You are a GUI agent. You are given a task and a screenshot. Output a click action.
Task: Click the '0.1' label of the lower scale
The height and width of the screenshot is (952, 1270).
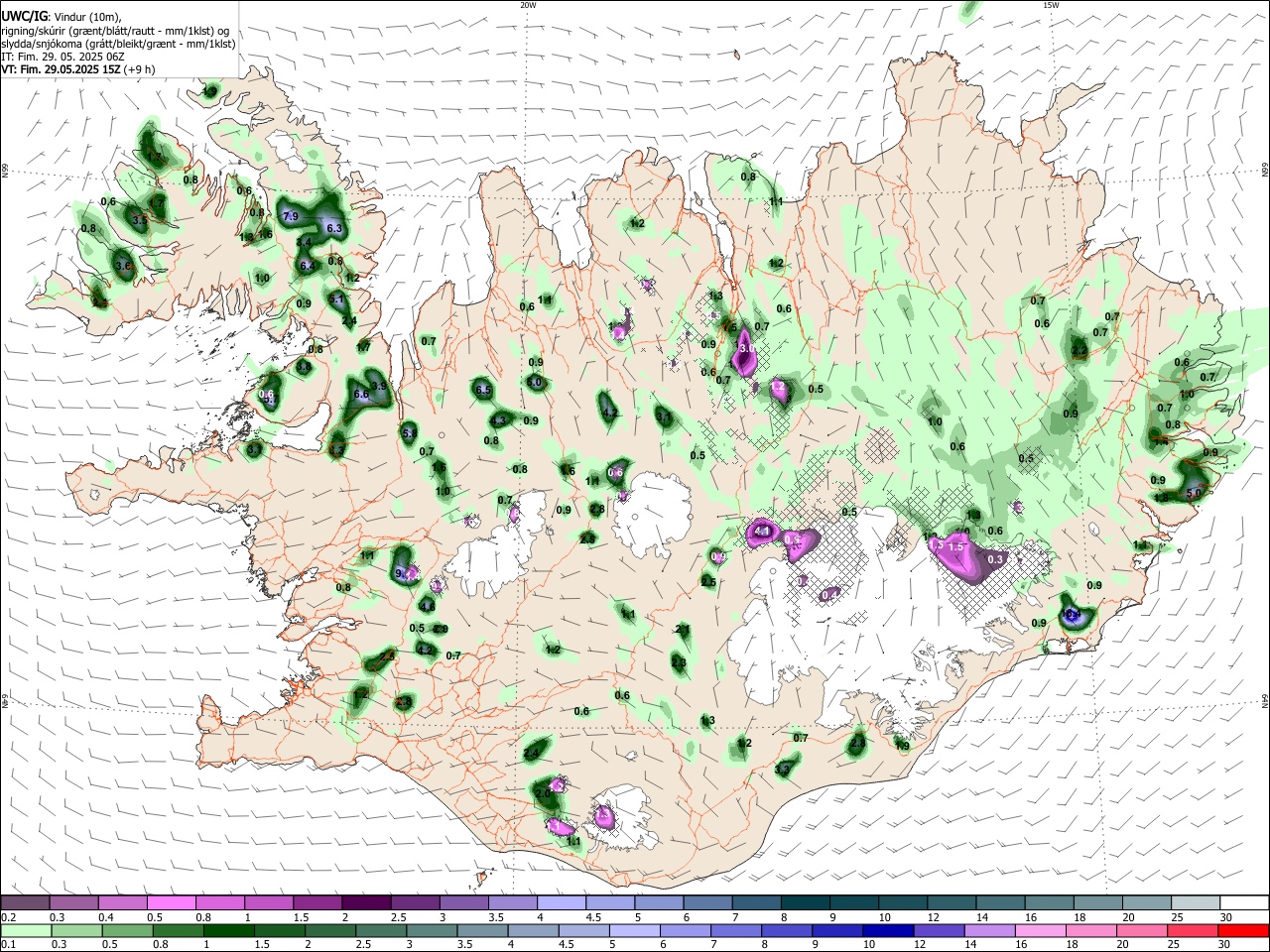[8, 945]
